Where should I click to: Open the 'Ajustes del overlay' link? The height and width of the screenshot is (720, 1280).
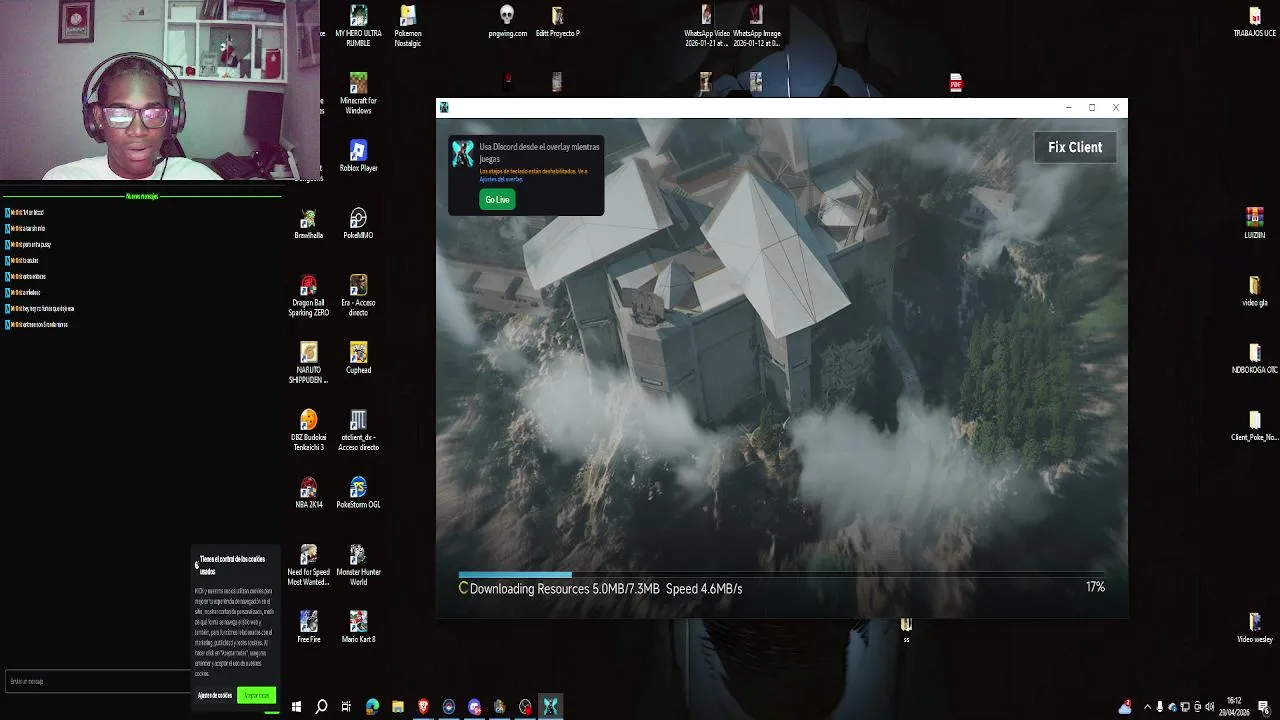click(x=501, y=179)
